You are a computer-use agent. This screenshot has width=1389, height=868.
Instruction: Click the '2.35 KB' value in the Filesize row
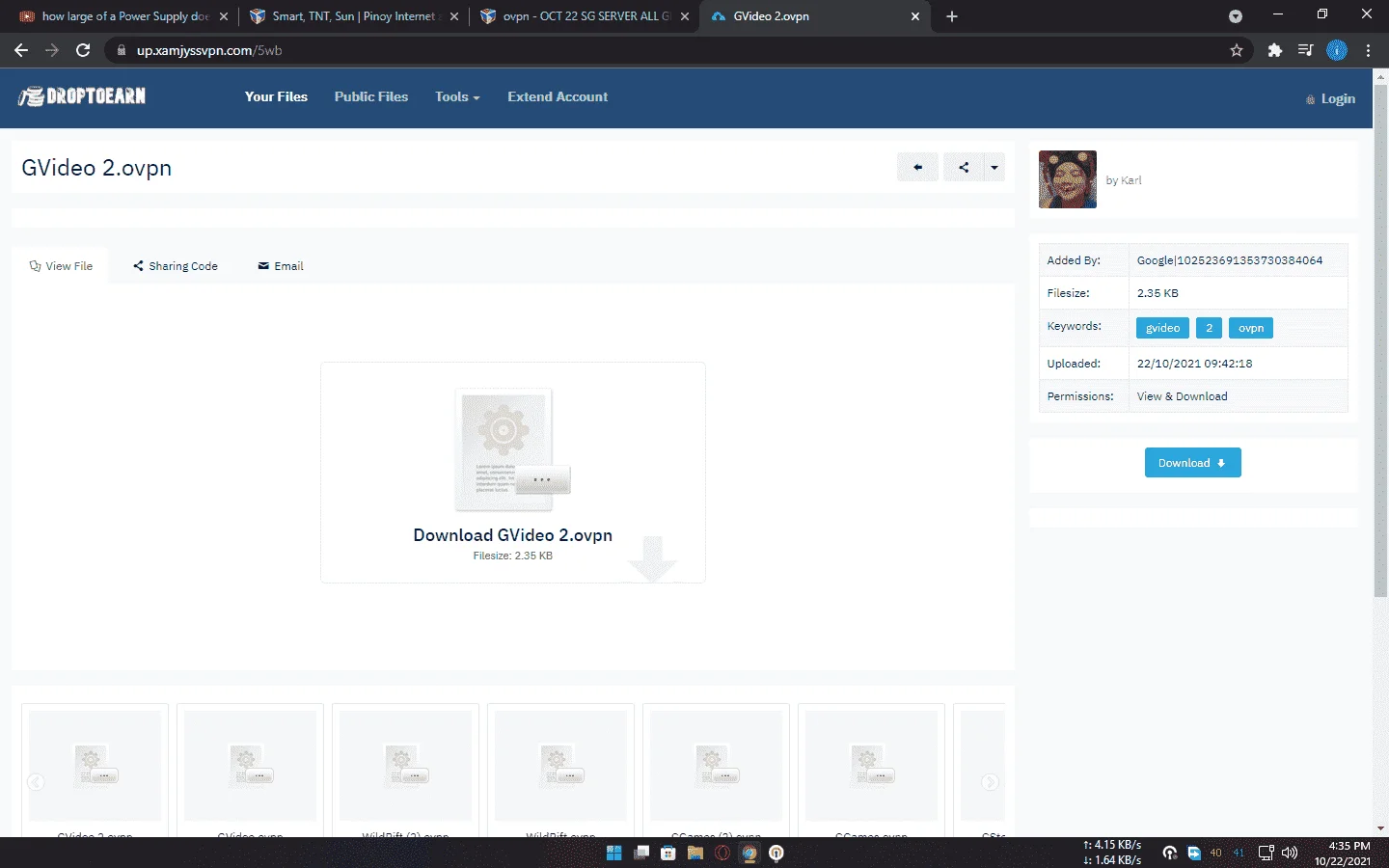click(x=1157, y=293)
